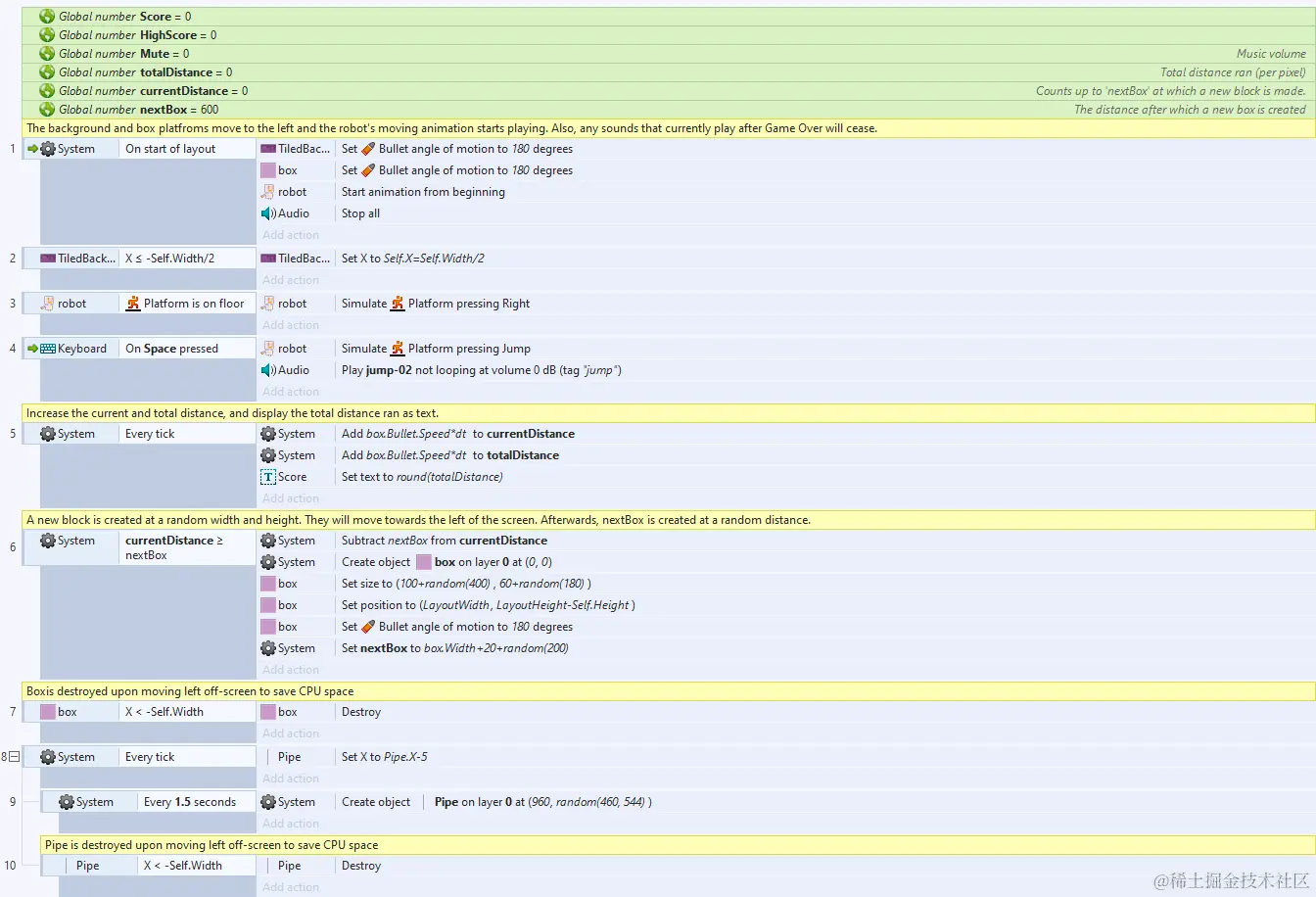The image size is (1316, 897).
Task: Click the box icon beside Set size action
Action: (x=268, y=584)
